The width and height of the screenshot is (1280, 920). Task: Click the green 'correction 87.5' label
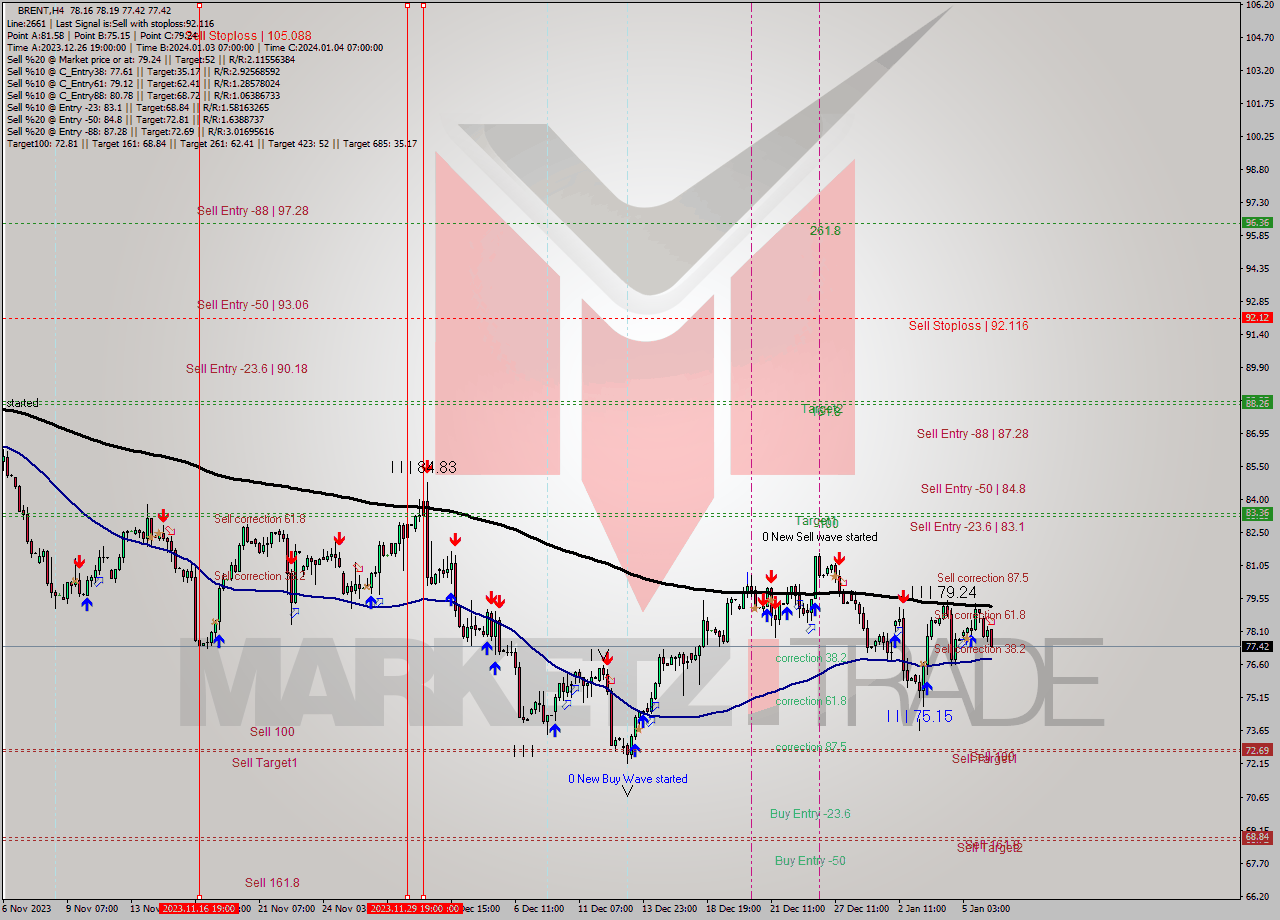coord(811,747)
